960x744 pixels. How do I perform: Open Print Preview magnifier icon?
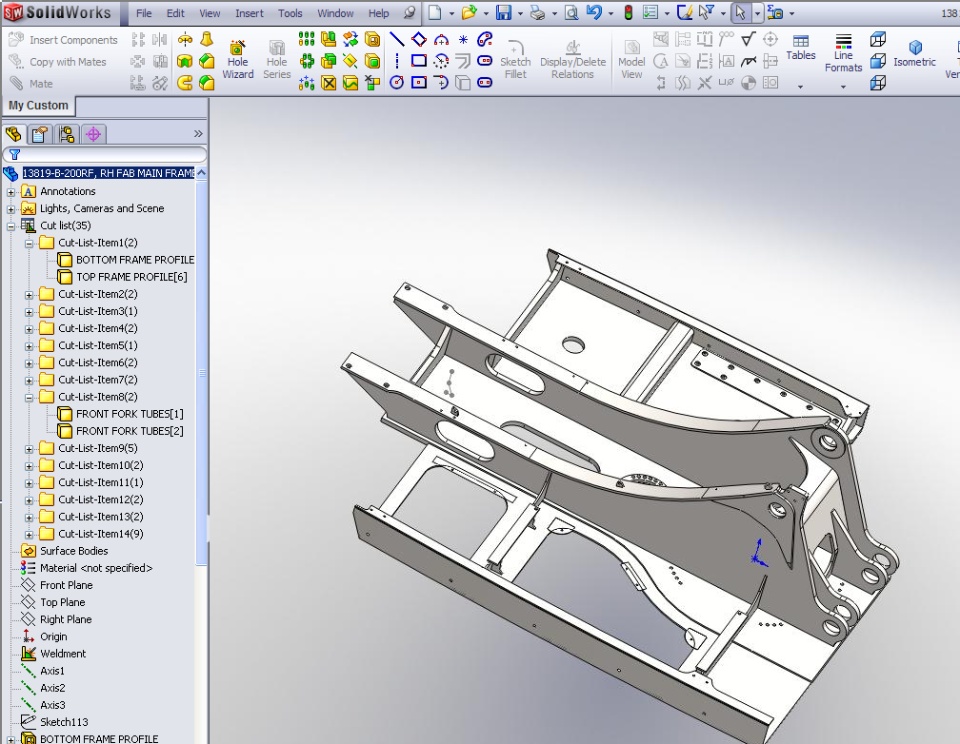[x=571, y=12]
